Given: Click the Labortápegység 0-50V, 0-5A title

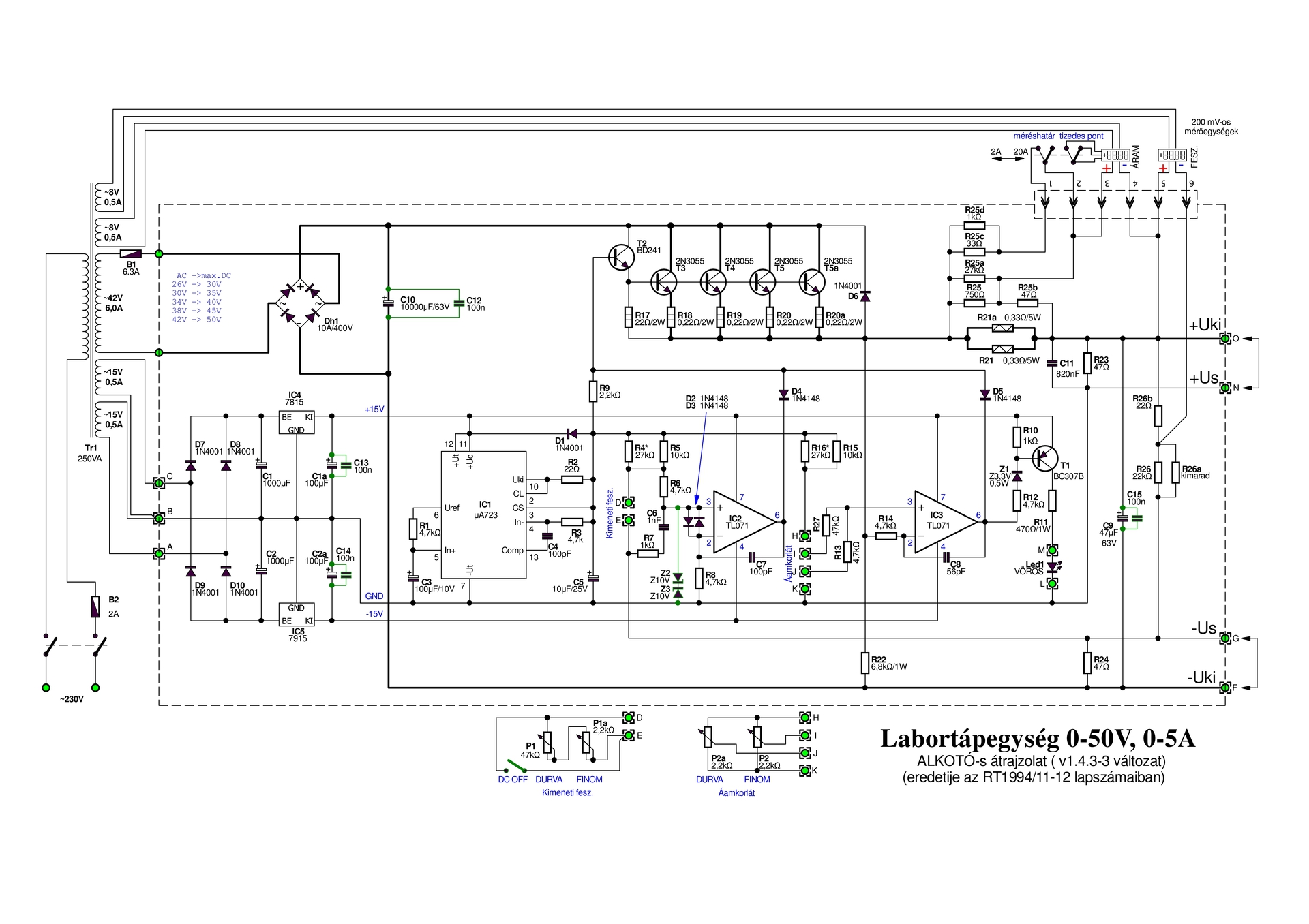Looking at the screenshot, I should pyautogui.click(x=1037, y=739).
